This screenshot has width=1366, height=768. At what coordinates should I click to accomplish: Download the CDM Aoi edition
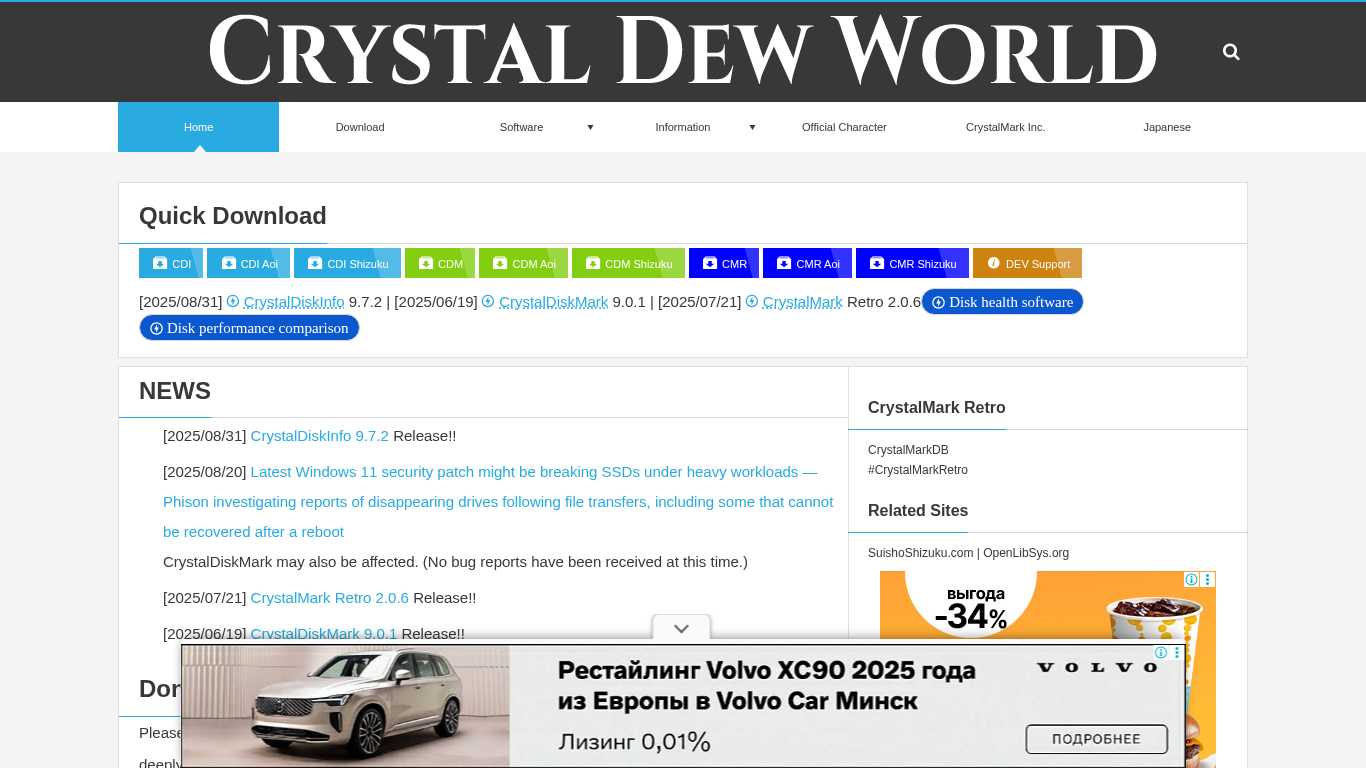[x=523, y=263]
